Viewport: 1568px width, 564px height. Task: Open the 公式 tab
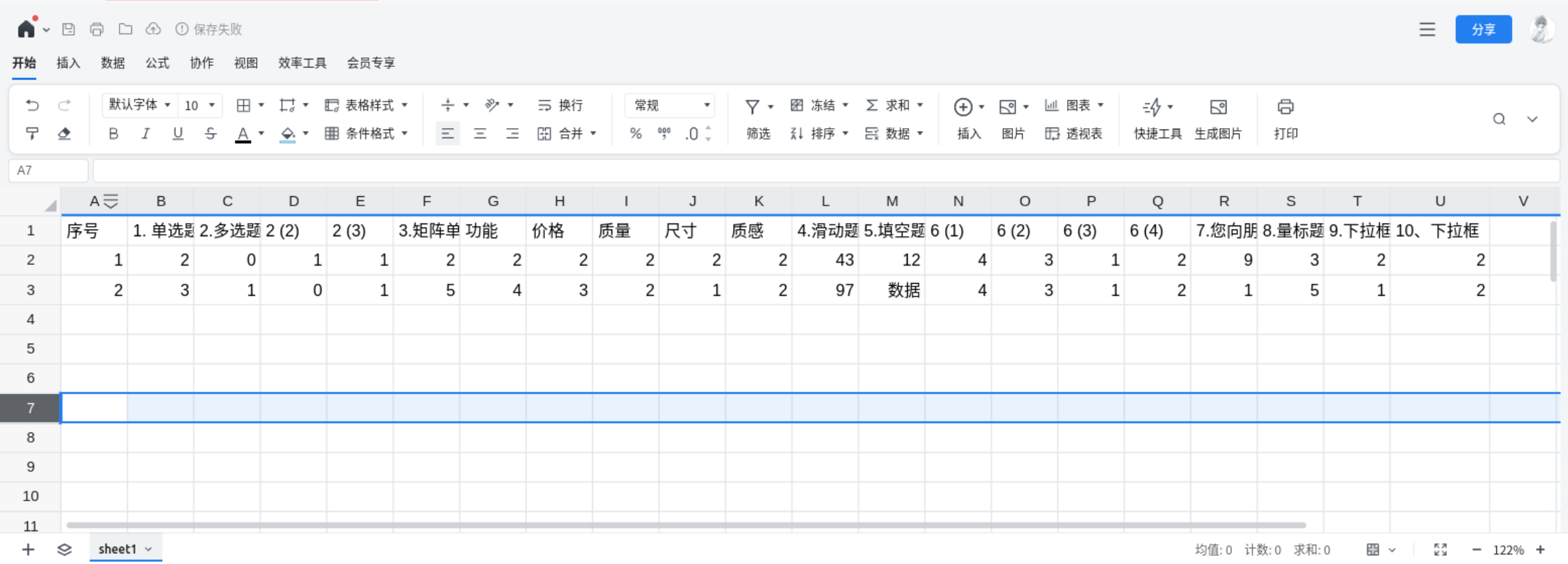pyautogui.click(x=157, y=63)
